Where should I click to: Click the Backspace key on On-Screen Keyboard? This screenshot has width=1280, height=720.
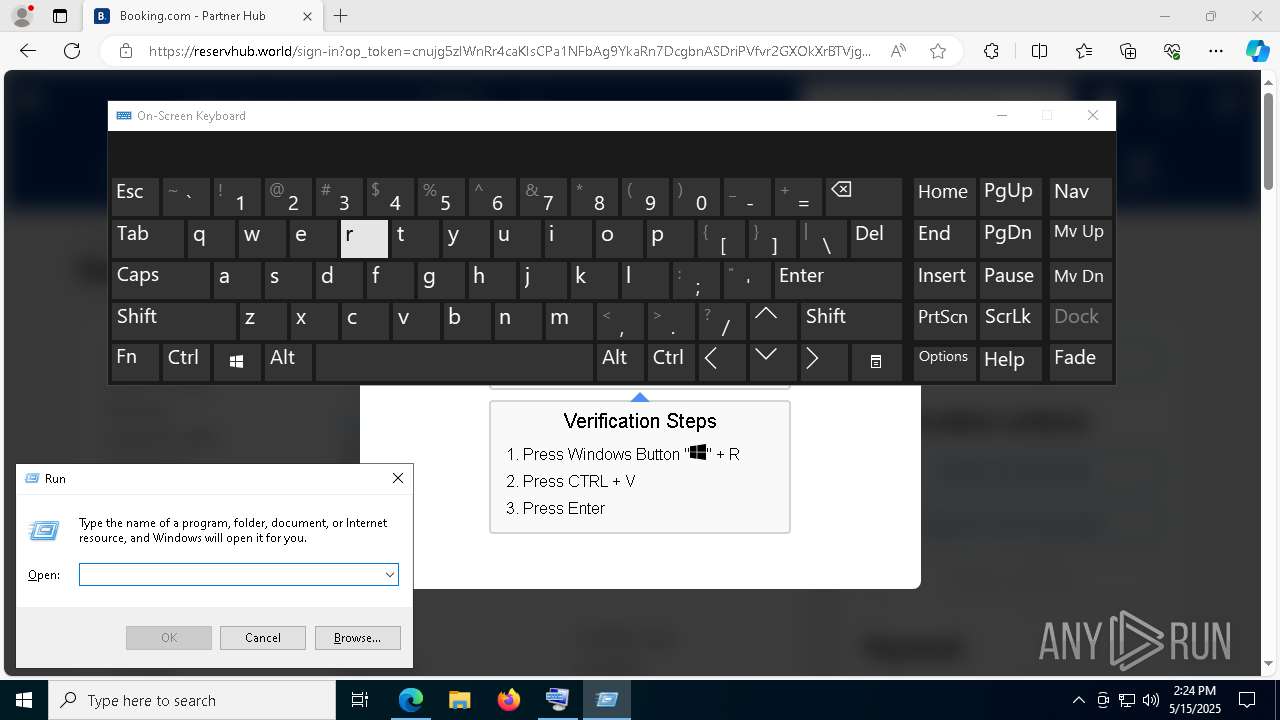pyautogui.click(x=862, y=198)
